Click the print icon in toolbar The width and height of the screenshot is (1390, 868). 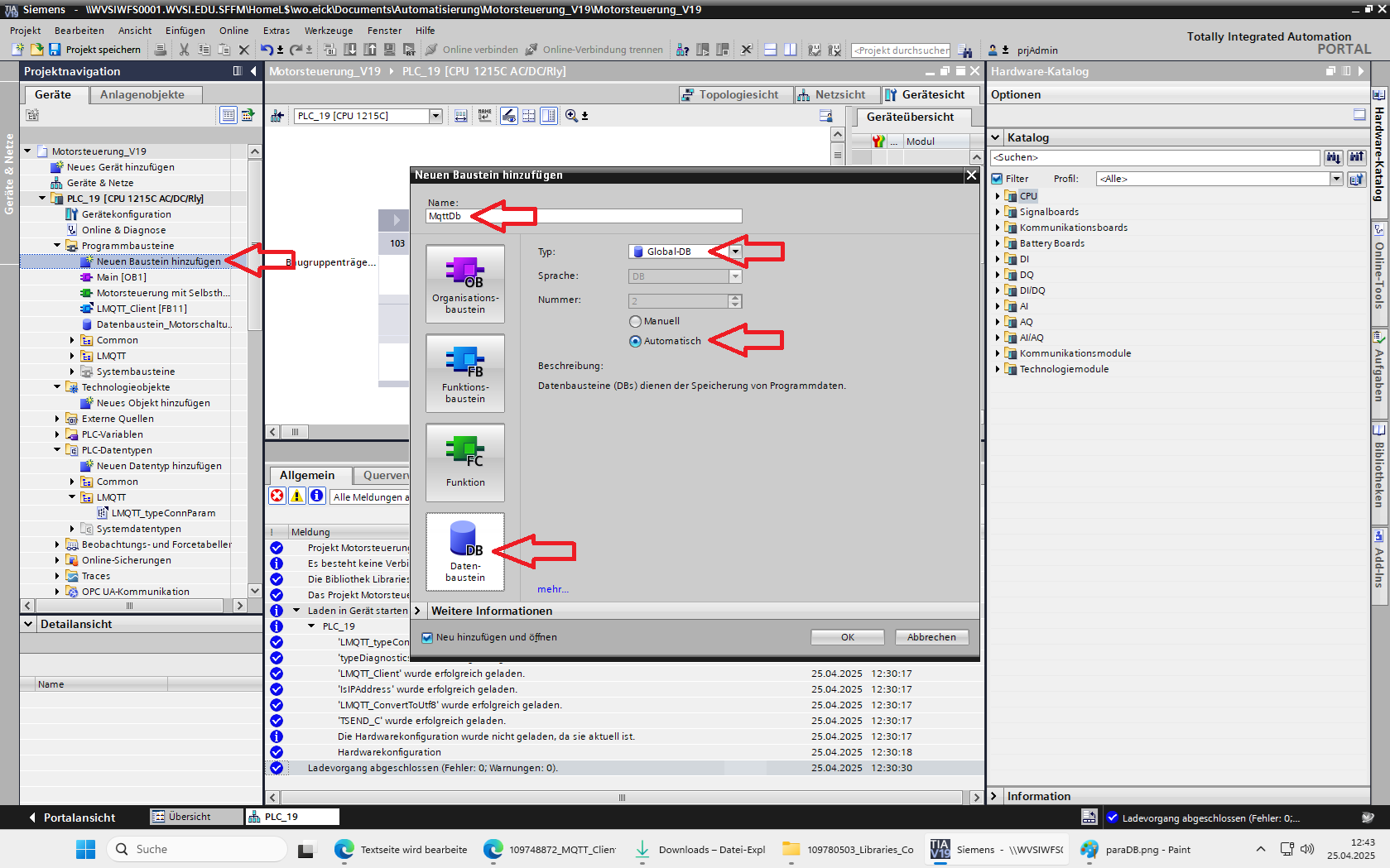tap(161, 50)
